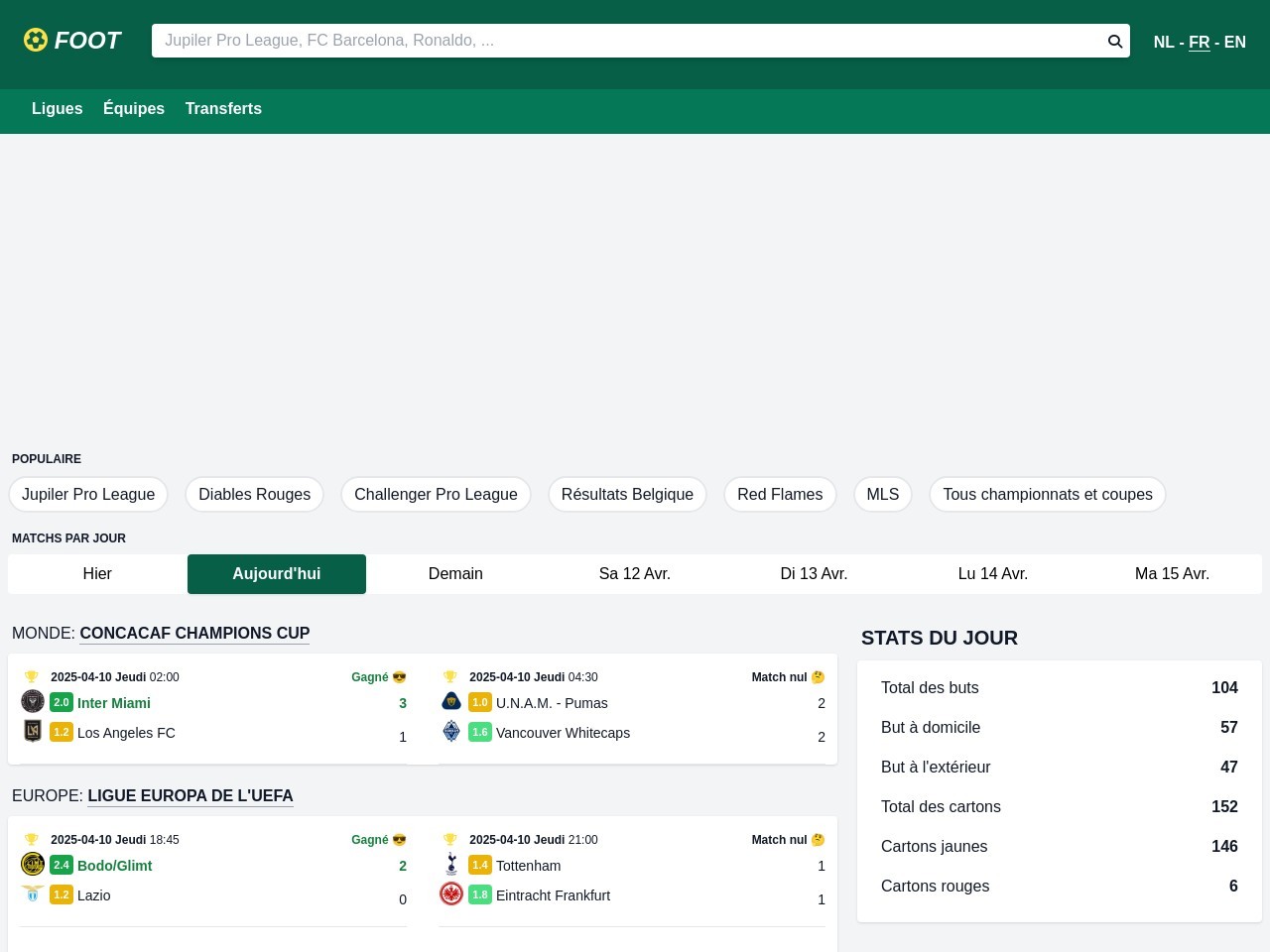The image size is (1270, 952).
Task: Select the Ma 15 Avr. tab
Action: point(1172,574)
